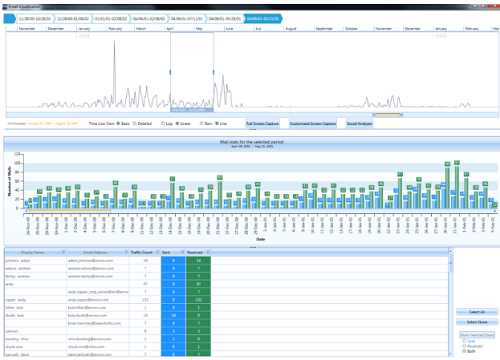Open the 01/01/01-02/08/02 breadcrumb range
This screenshot has width=500, height=360.
tap(111, 19)
